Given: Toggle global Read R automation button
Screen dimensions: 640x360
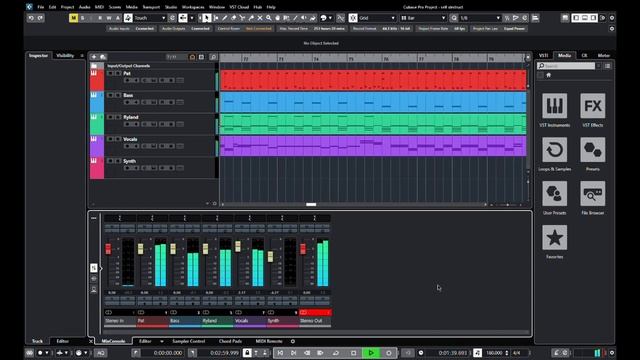Looking at the screenshot, I should pyautogui.click(x=100, y=18).
